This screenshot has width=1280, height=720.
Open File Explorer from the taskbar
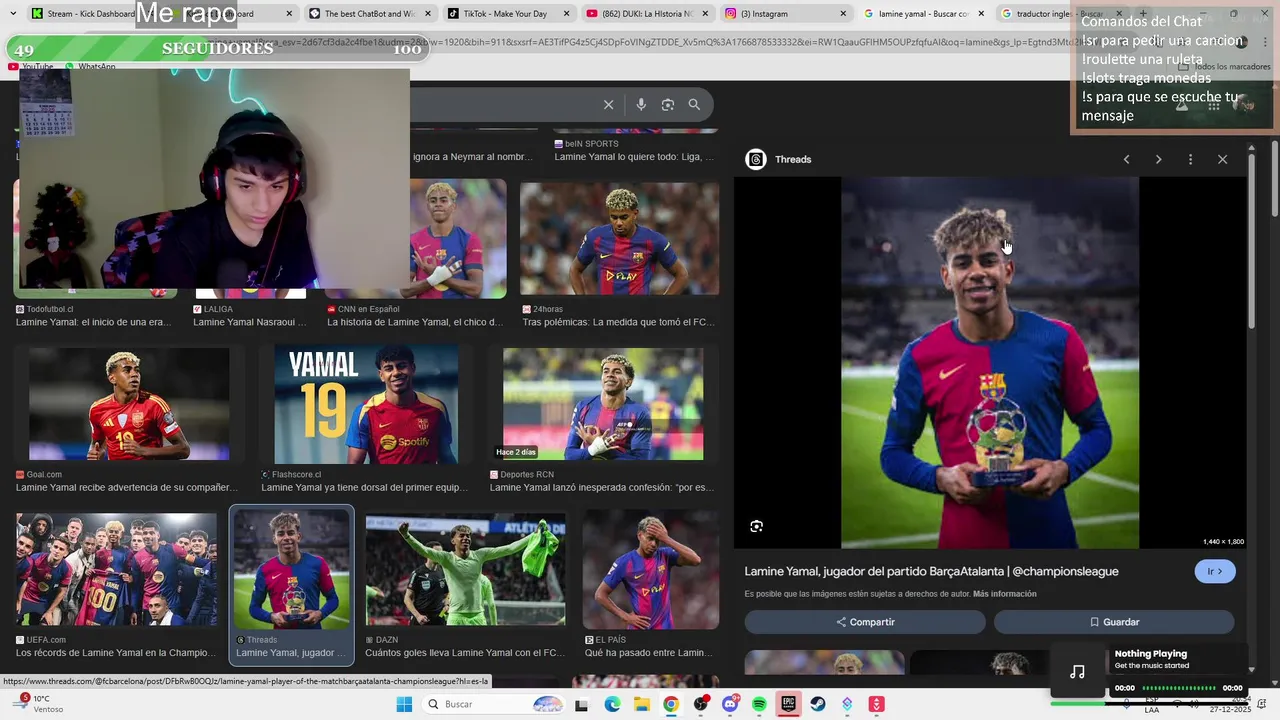click(641, 705)
